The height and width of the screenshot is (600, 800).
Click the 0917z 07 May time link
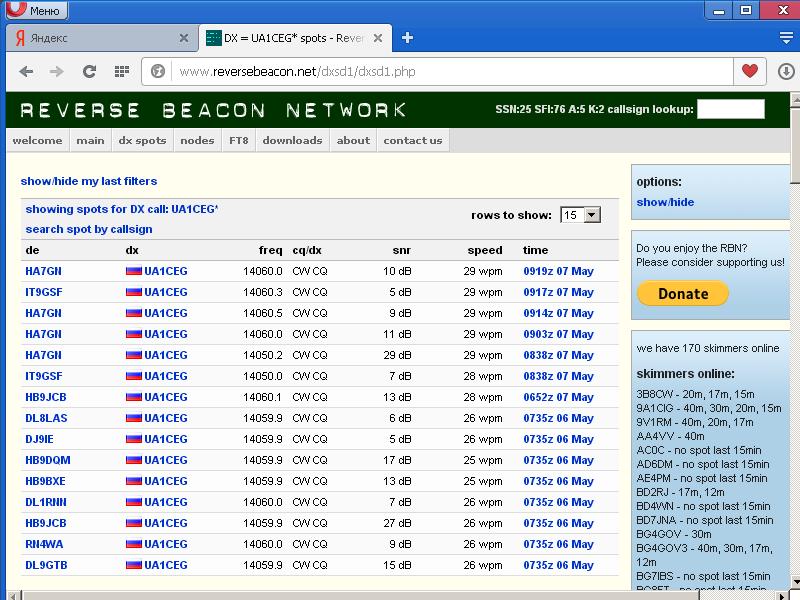coord(559,292)
